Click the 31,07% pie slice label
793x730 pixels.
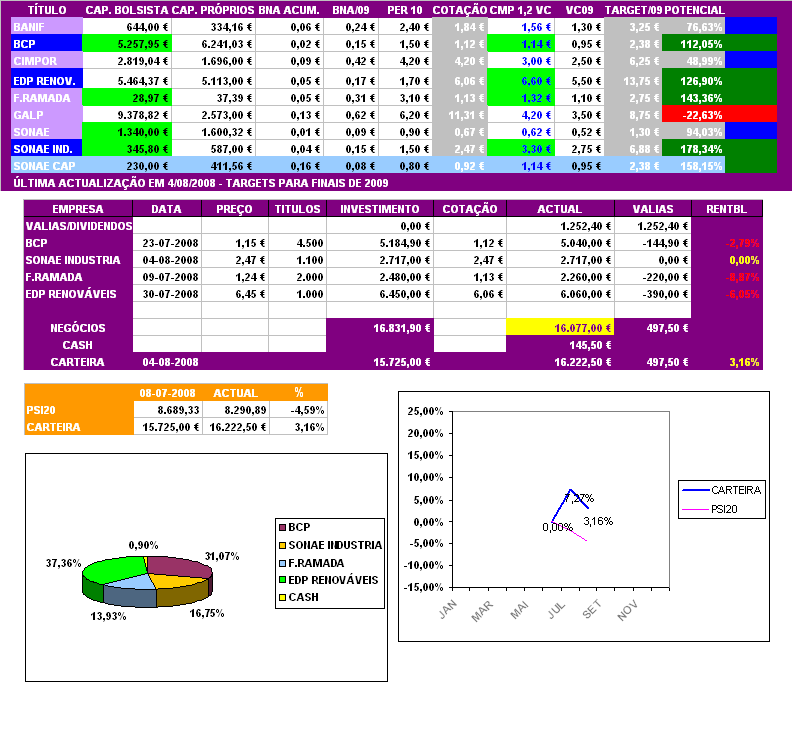click(x=222, y=556)
